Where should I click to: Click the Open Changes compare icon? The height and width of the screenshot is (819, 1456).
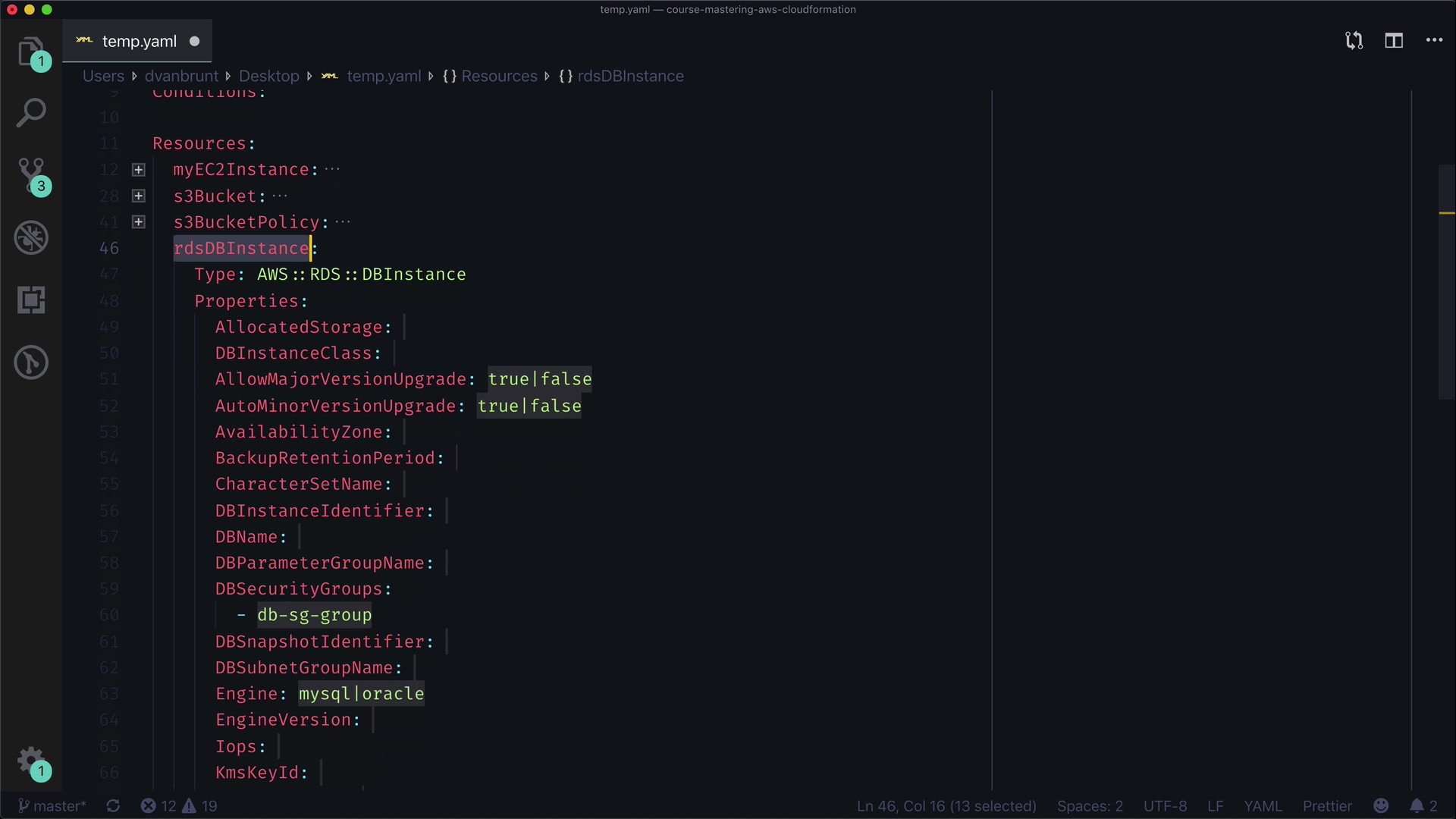pos(1354,41)
